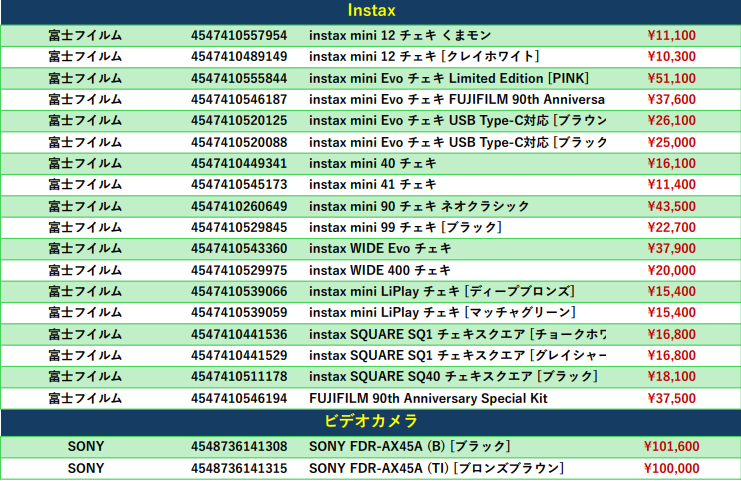Viewport: 741px width, 481px height.
Task: Select price ¥22,700
Action: tap(672, 228)
